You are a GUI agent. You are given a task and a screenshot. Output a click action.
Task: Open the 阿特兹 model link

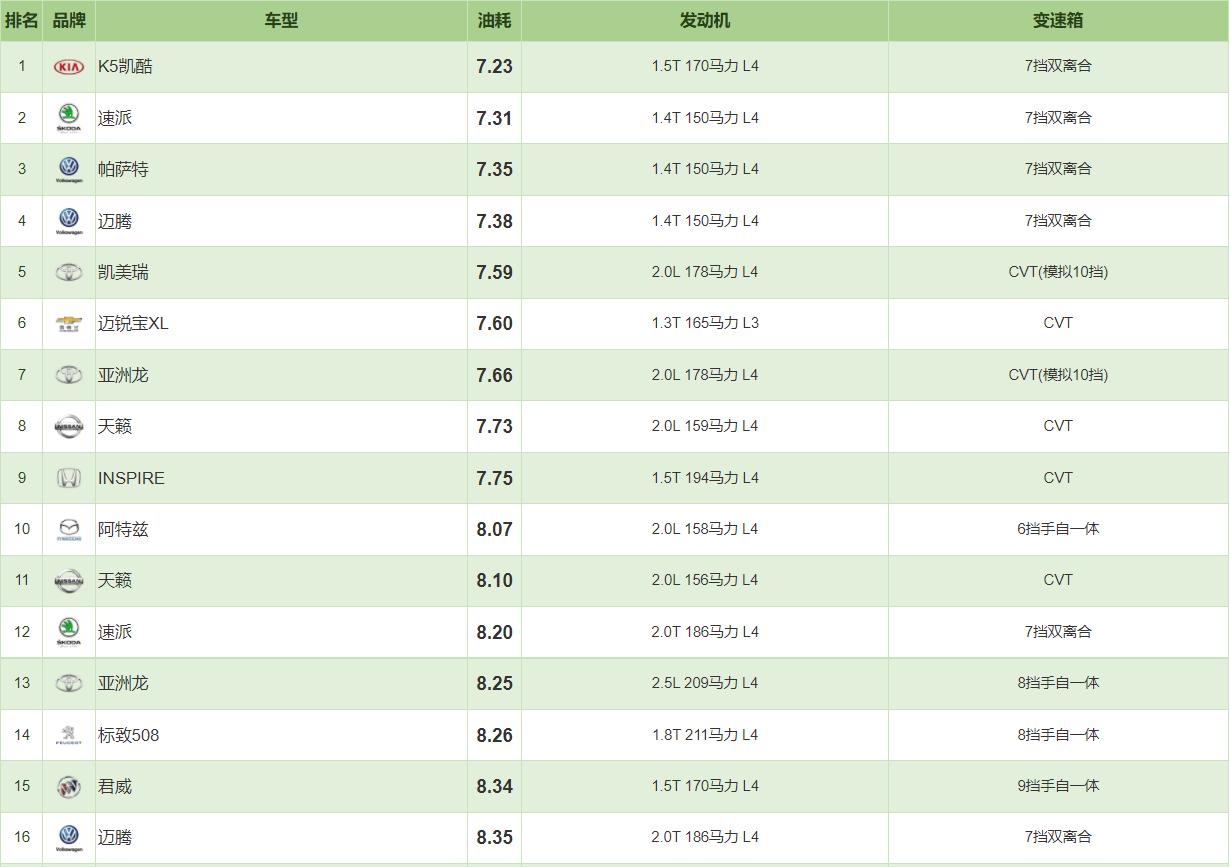[x=123, y=529]
